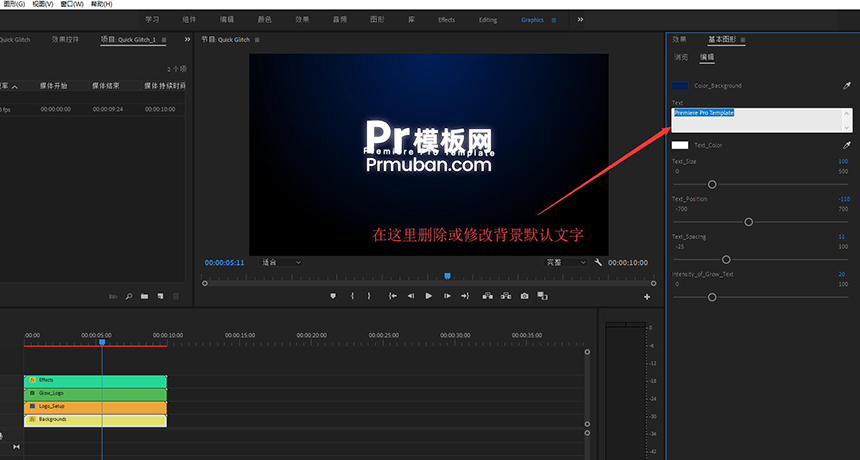Select the Backgrounds clip on the timeline
This screenshot has height=460, width=860.
(95, 420)
